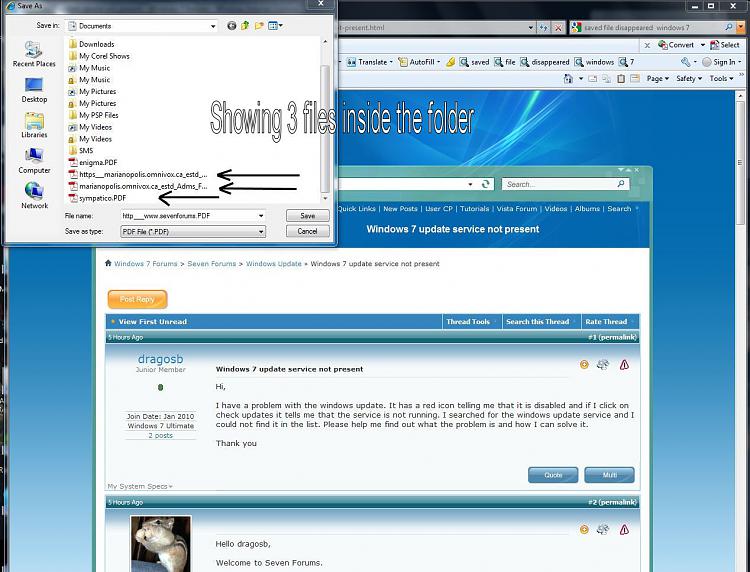Click the yellow highlighter toolbar icon
The image size is (750, 572).
(x=450, y=62)
